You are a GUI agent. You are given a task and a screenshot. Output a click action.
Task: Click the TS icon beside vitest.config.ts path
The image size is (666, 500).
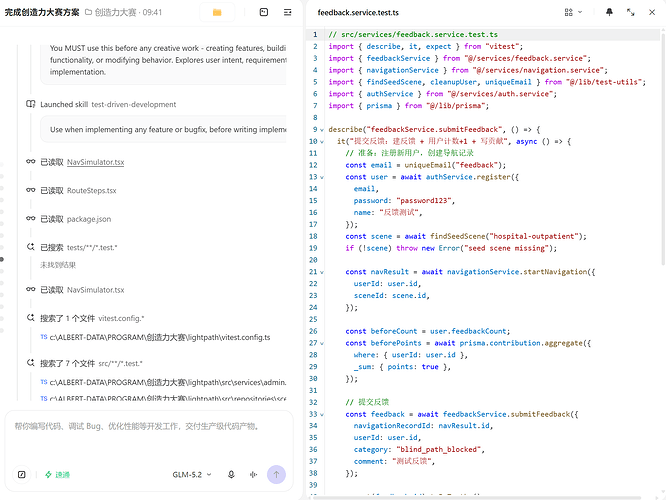tap(44, 337)
